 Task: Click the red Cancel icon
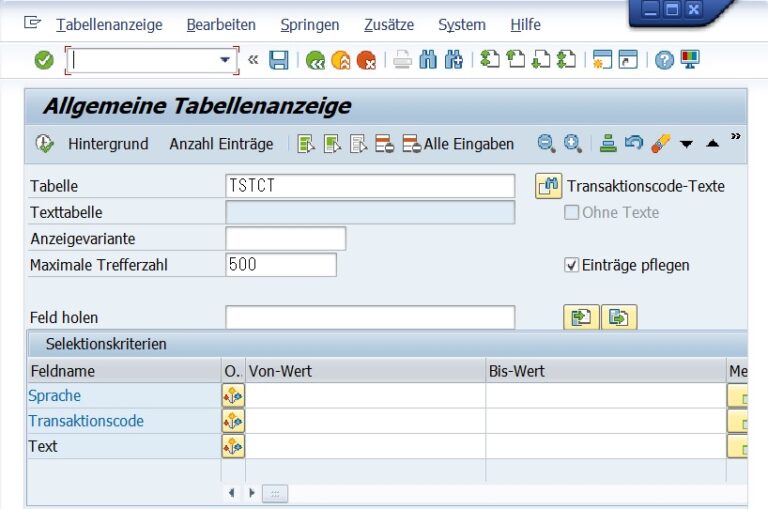point(366,60)
